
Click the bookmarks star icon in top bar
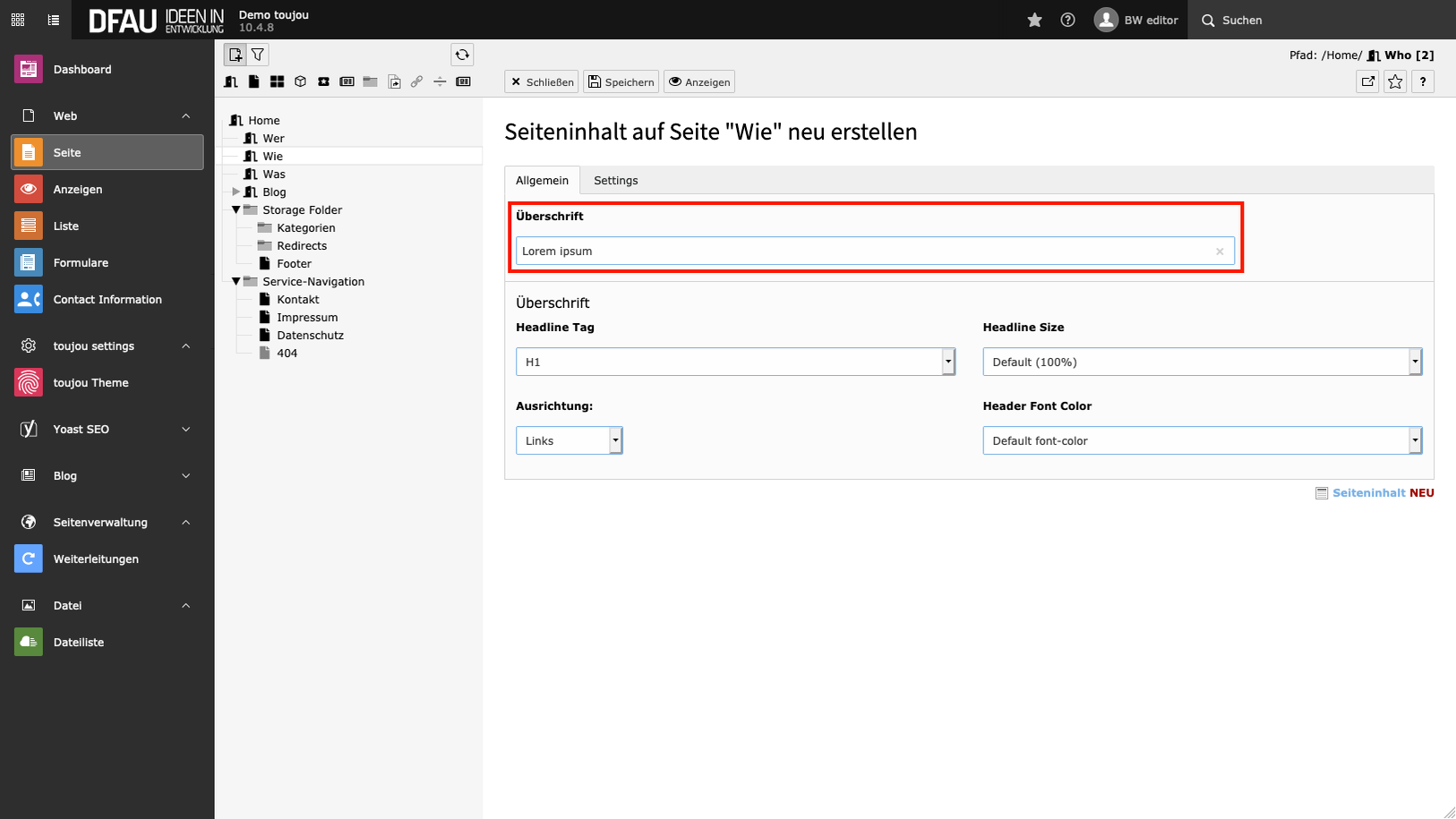pyautogui.click(x=1034, y=20)
